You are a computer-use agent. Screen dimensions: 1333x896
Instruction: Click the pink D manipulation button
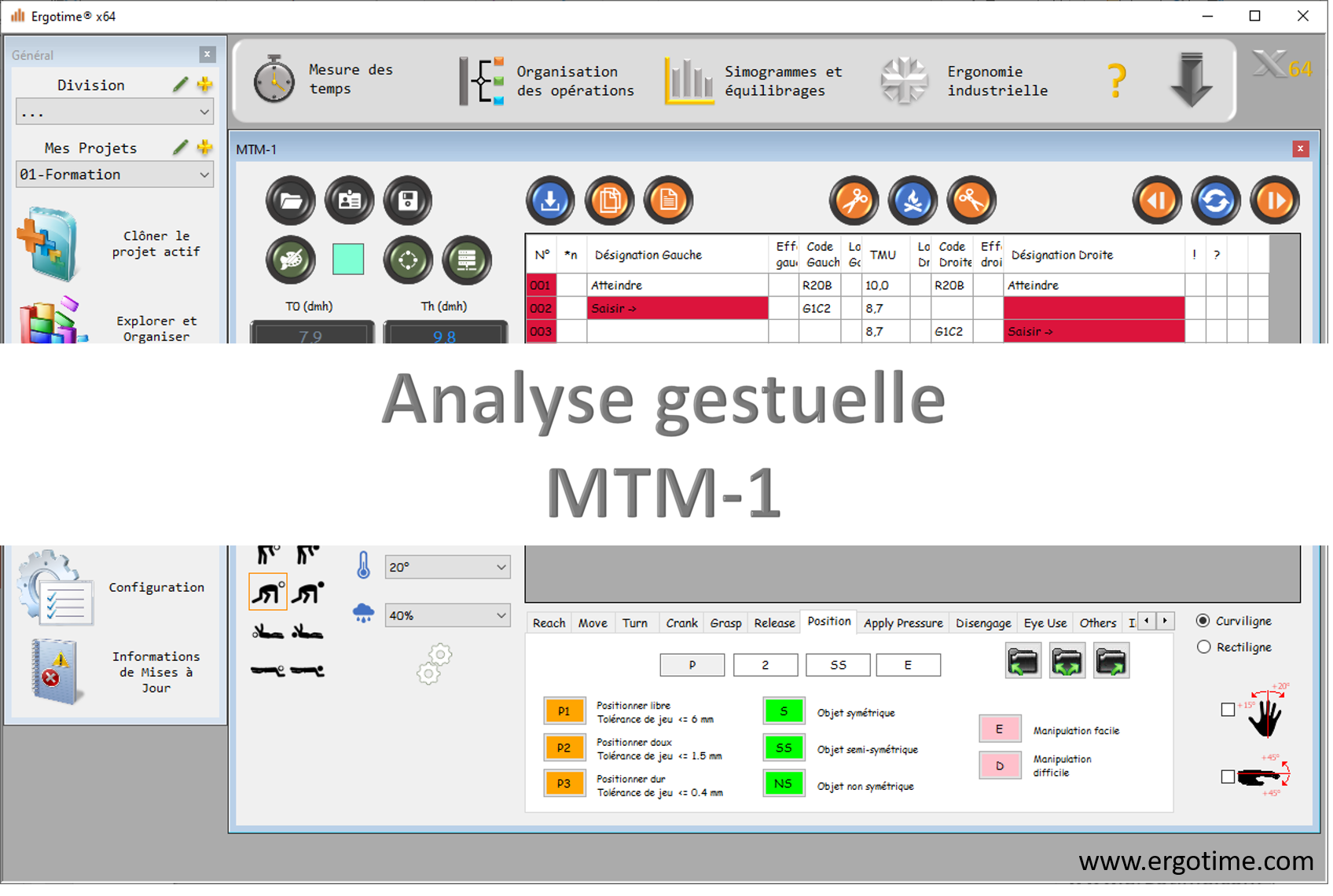(1000, 766)
